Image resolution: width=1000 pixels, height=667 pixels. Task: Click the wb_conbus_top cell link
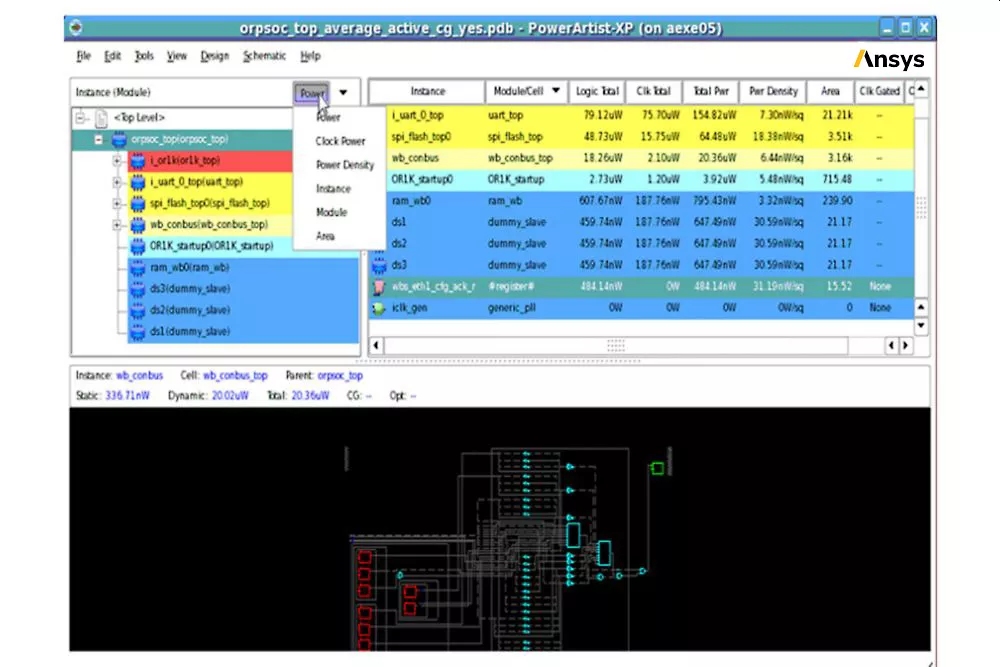coord(235,376)
